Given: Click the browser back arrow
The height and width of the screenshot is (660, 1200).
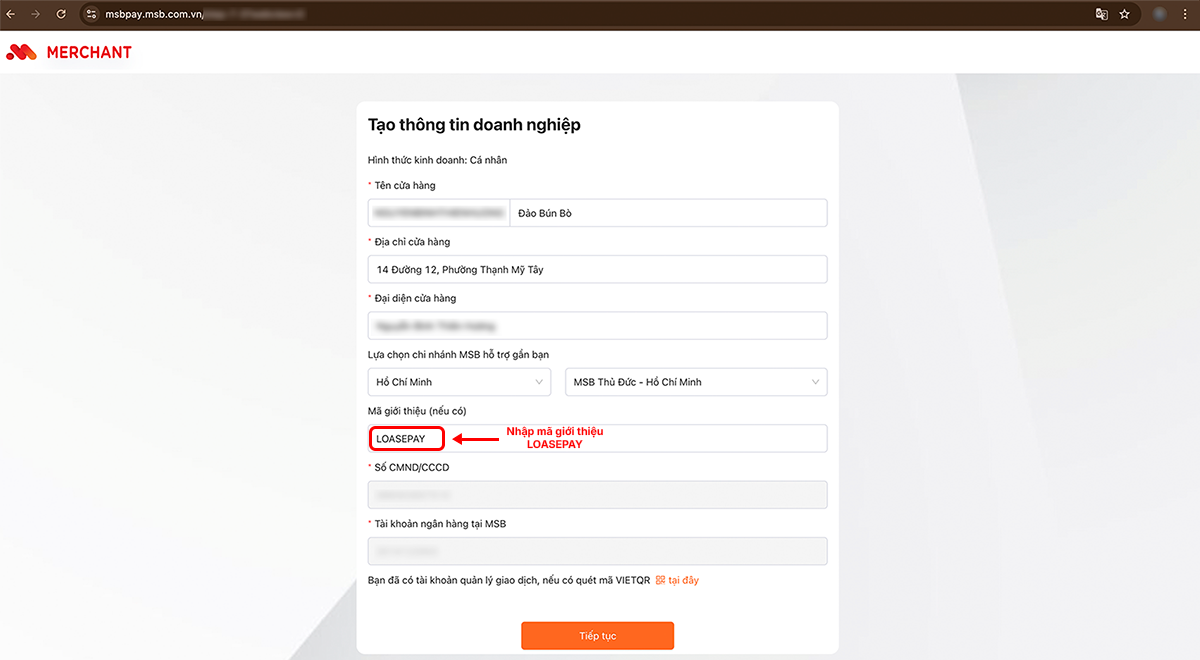Looking at the screenshot, I should tap(11, 15).
